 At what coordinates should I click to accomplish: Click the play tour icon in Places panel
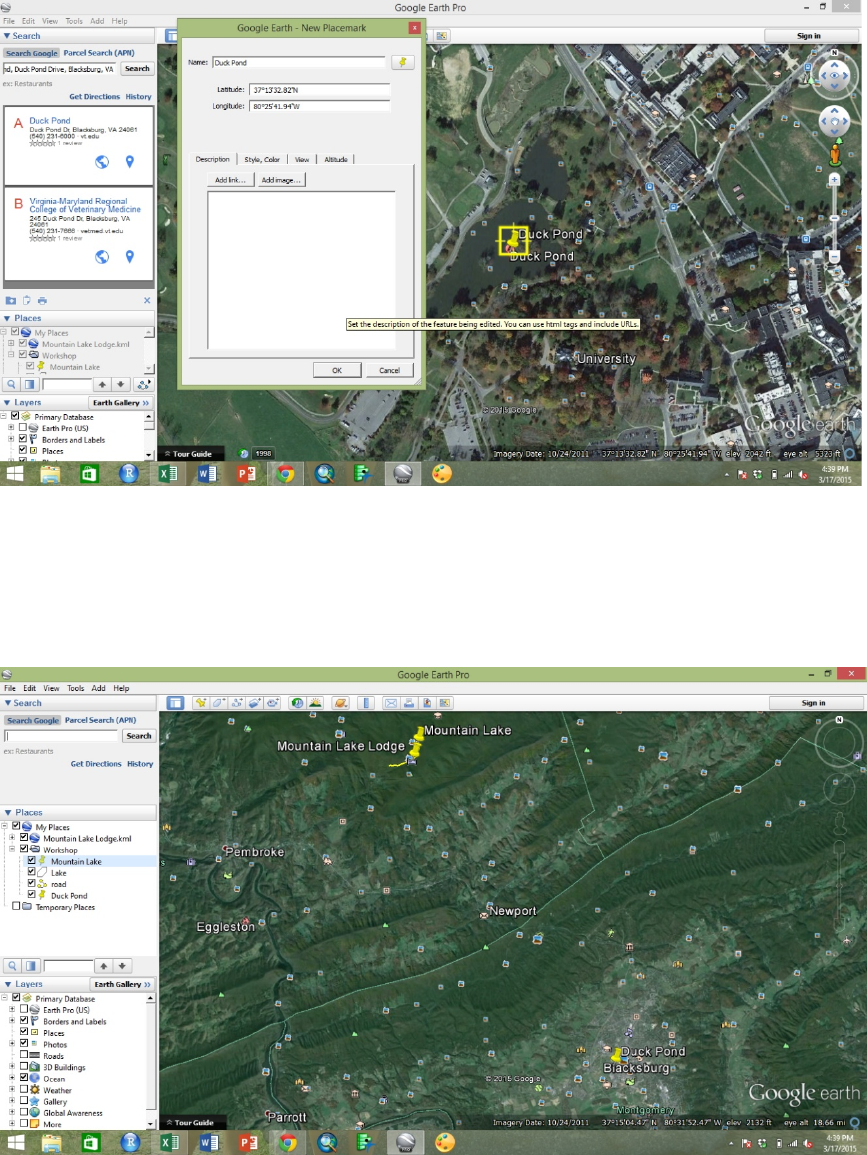tap(144, 385)
